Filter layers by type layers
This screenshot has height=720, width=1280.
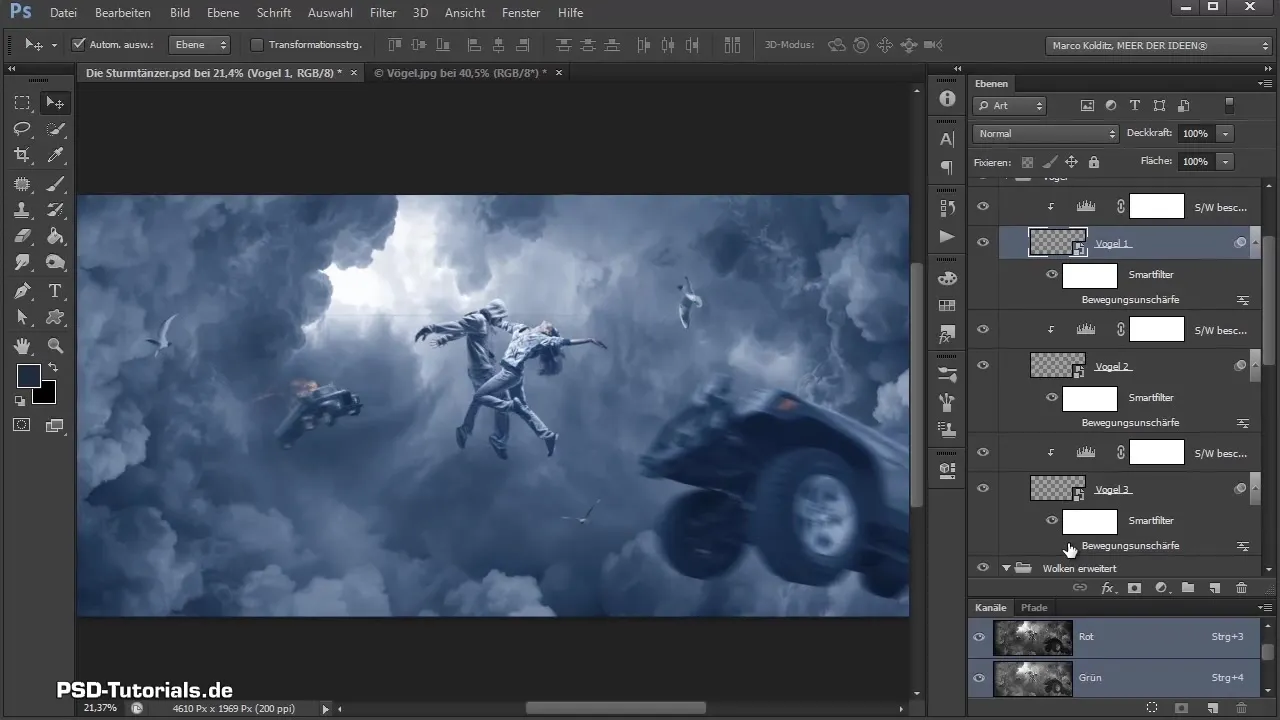click(x=1135, y=106)
